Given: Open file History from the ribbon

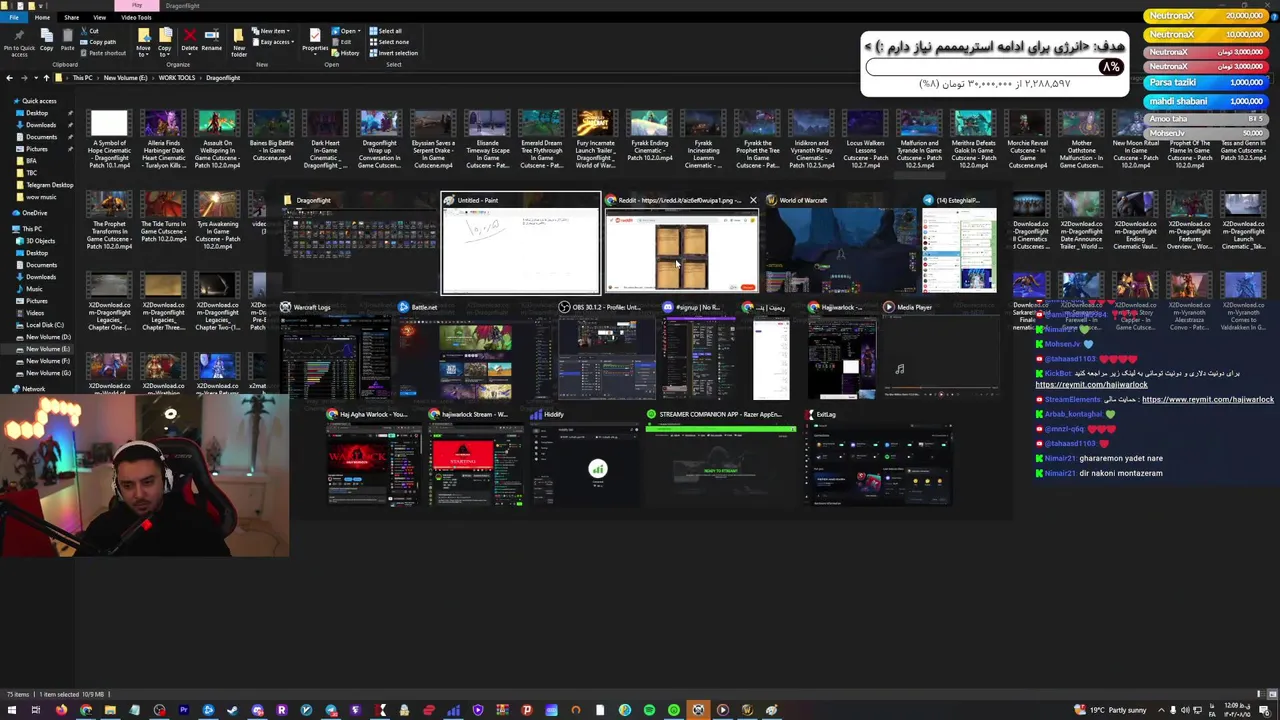Looking at the screenshot, I should 346,53.
